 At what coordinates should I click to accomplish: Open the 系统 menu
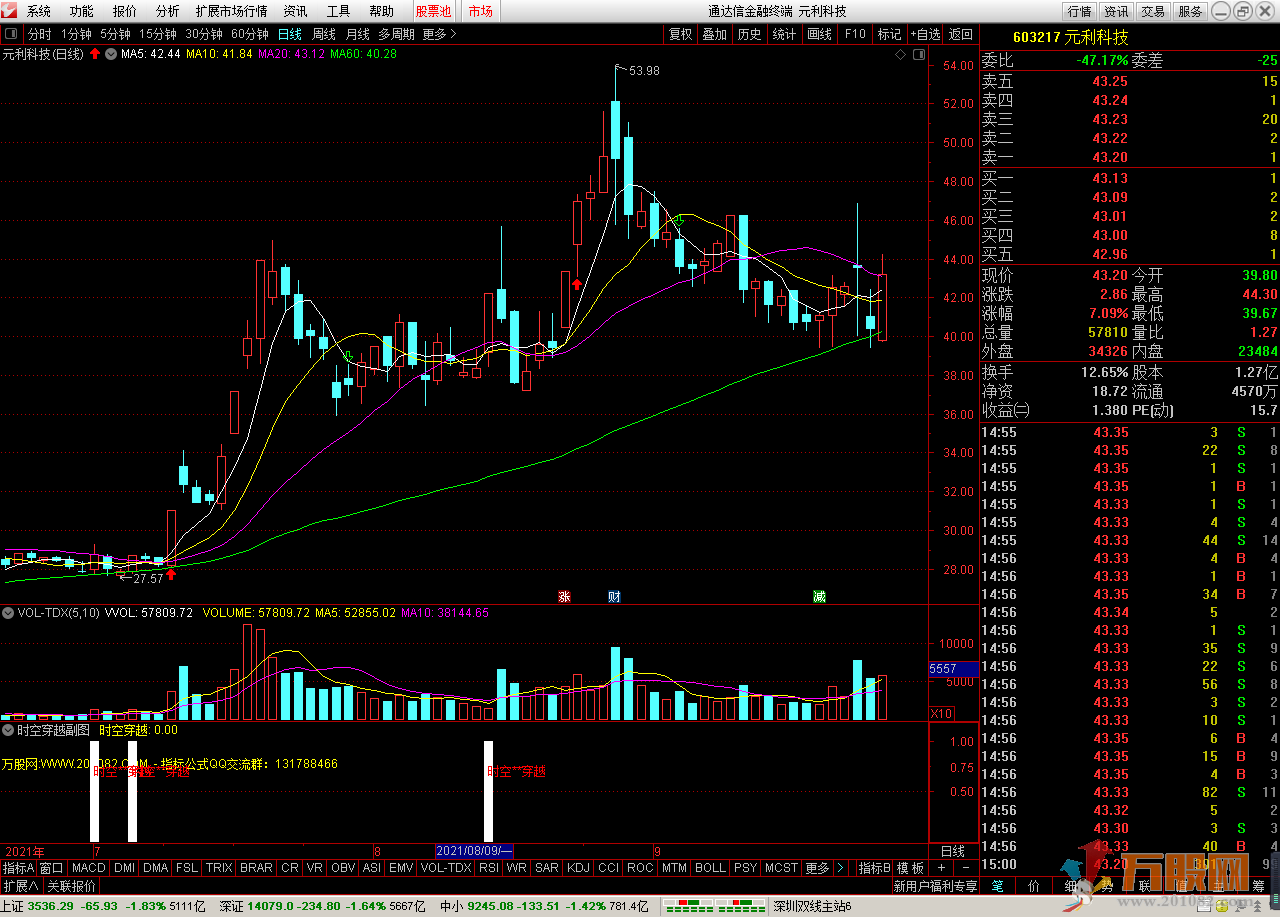click(x=39, y=12)
